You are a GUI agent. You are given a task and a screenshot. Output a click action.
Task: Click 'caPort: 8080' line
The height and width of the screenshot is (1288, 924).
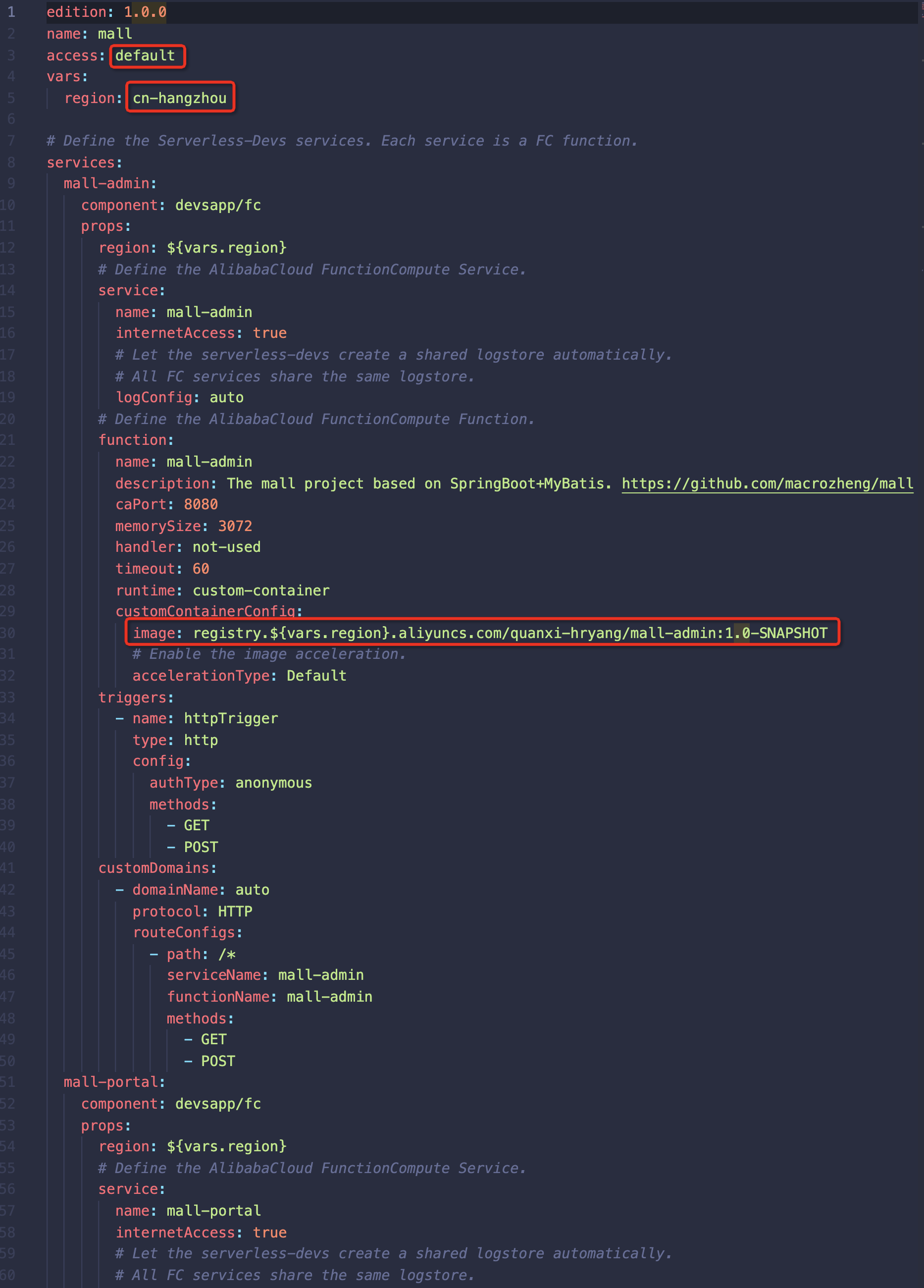coord(166,504)
